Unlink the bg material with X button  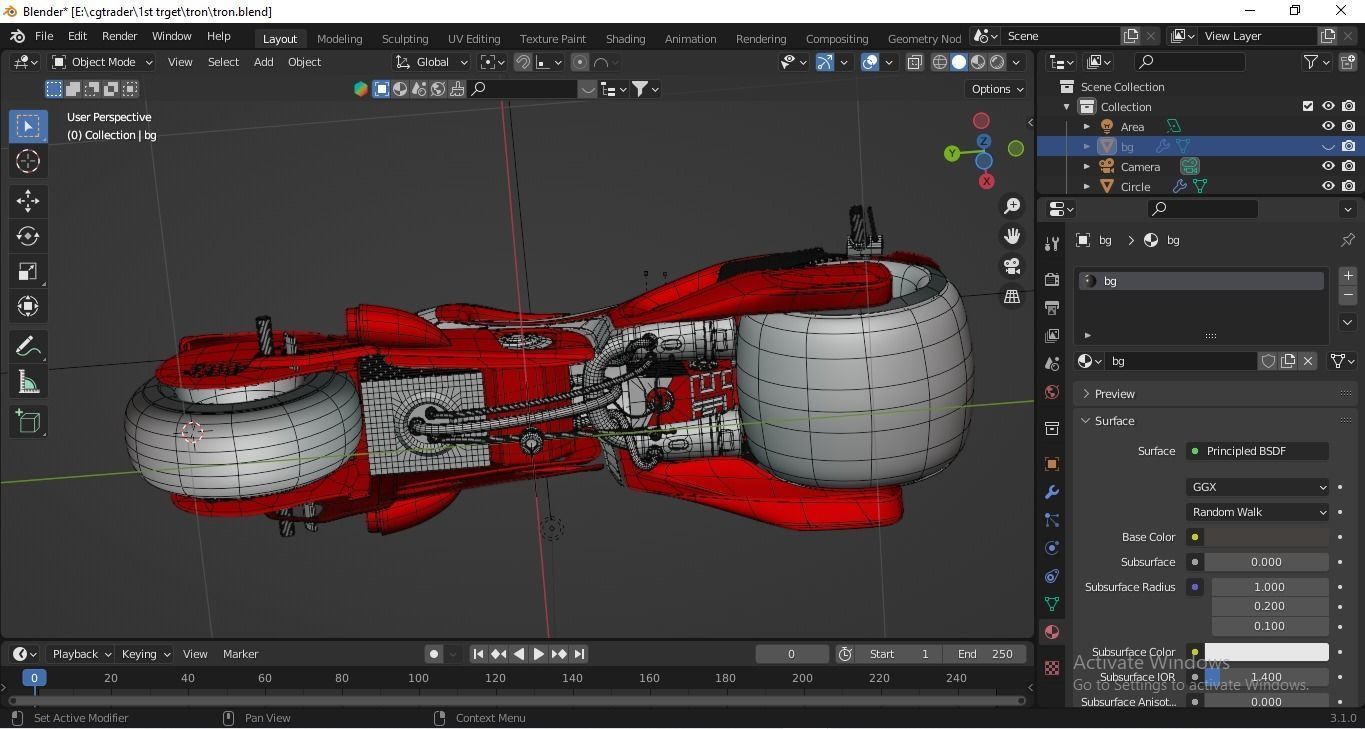(1308, 361)
